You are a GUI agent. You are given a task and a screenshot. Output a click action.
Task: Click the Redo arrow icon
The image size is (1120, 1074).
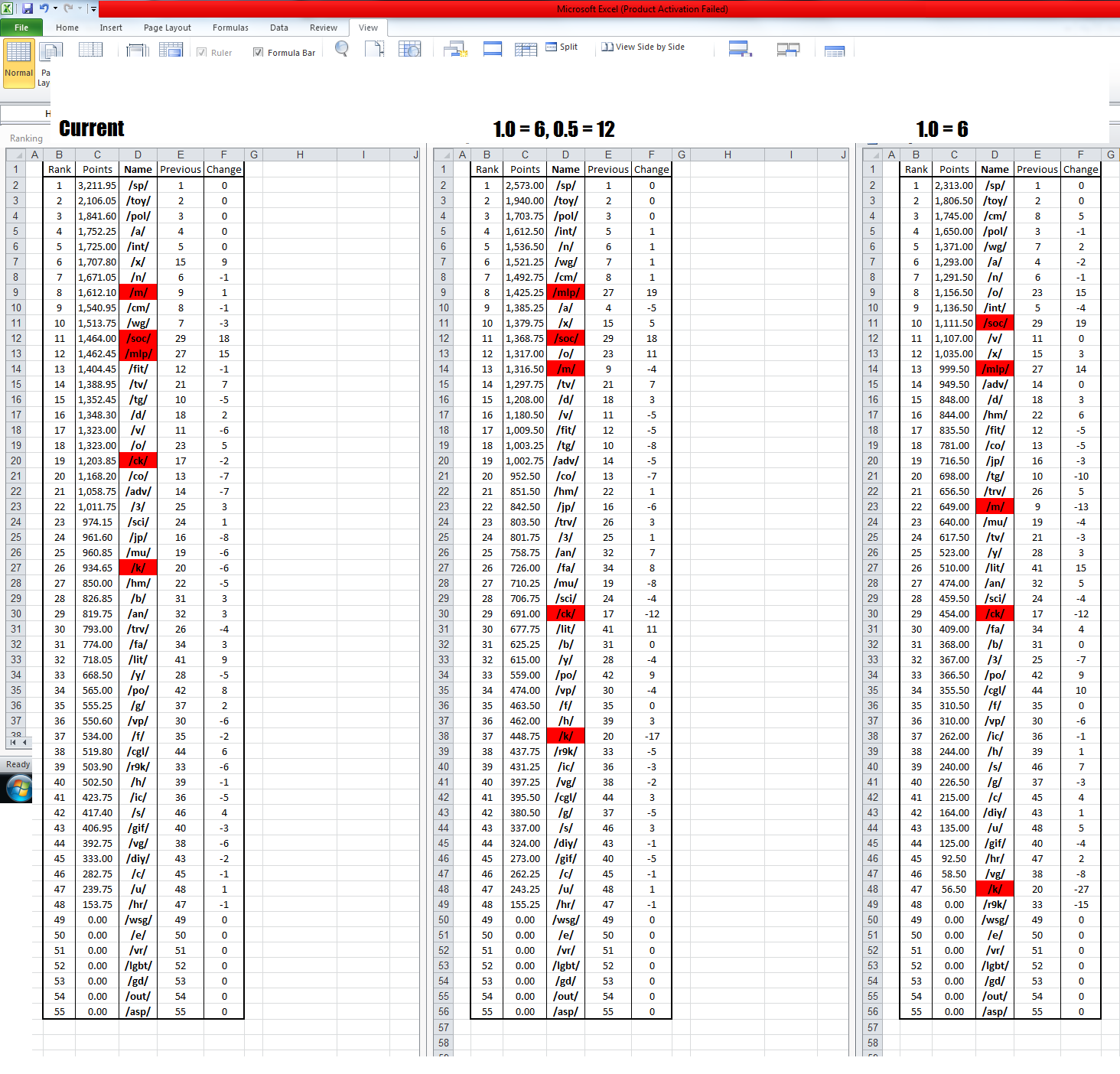(x=68, y=8)
